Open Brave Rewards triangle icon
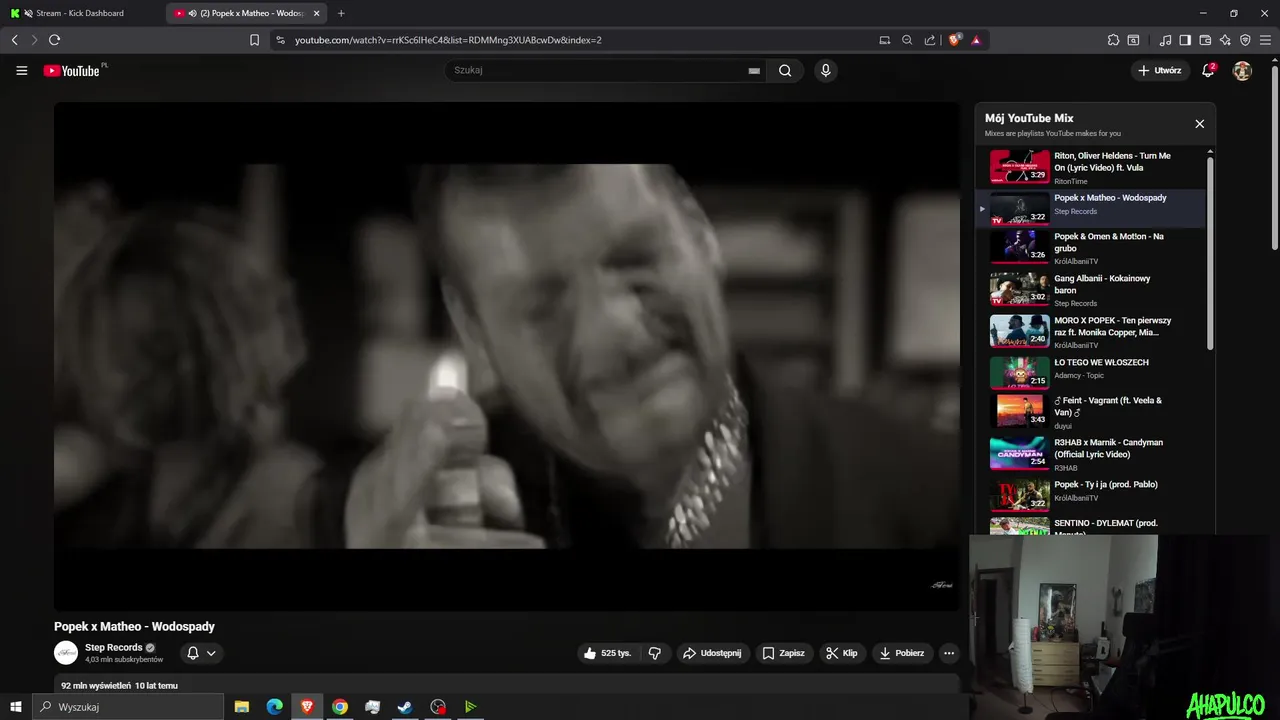This screenshot has height=720, width=1280. [976, 40]
